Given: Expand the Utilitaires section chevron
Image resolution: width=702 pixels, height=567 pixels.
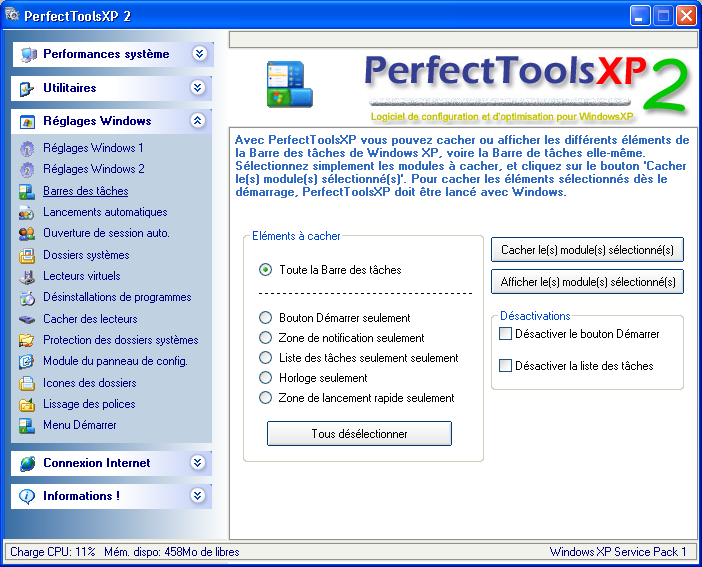Looking at the screenshot, I should click(198, 87).
